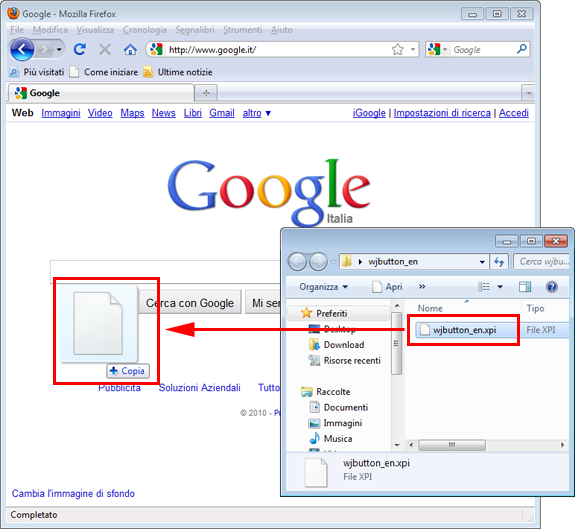
Task: Open Immagini link on Google
Action: click(61, 113)
